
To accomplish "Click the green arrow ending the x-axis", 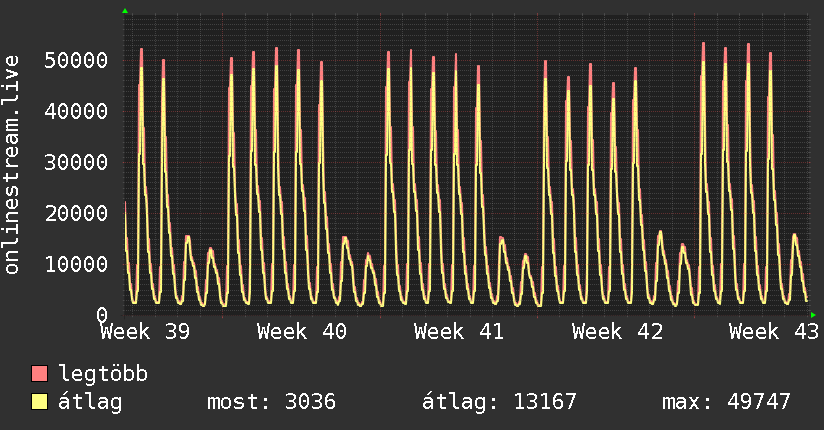I will click(813, 315).
